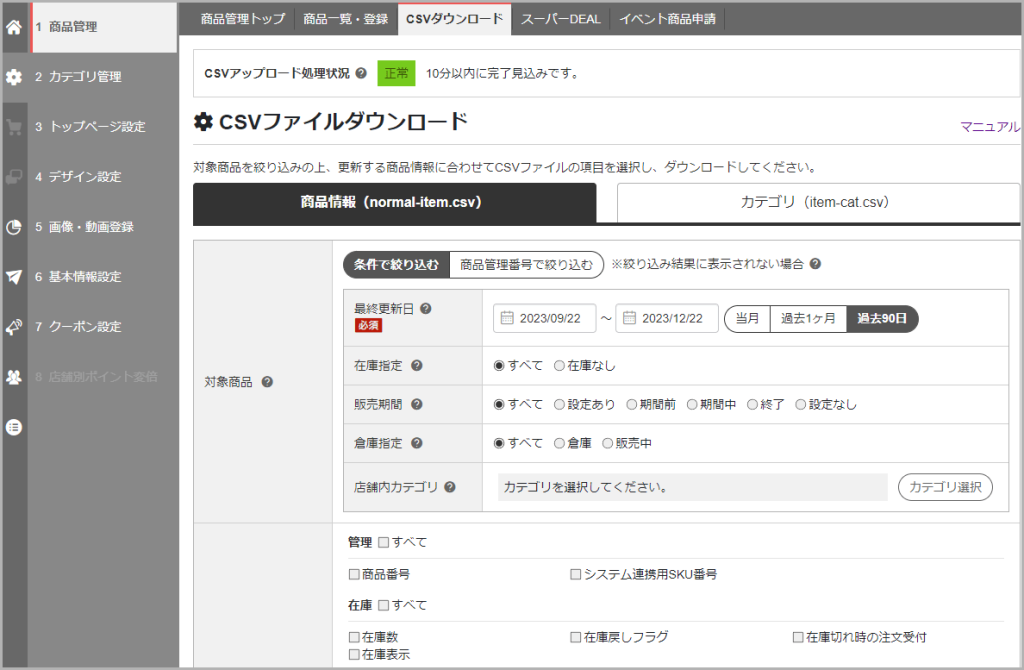Select the カテゴリ管理 gear icon
Image resolution: width=1024 pixels, height=670 pixels.
pyautogui.click(x=12, y=77)
